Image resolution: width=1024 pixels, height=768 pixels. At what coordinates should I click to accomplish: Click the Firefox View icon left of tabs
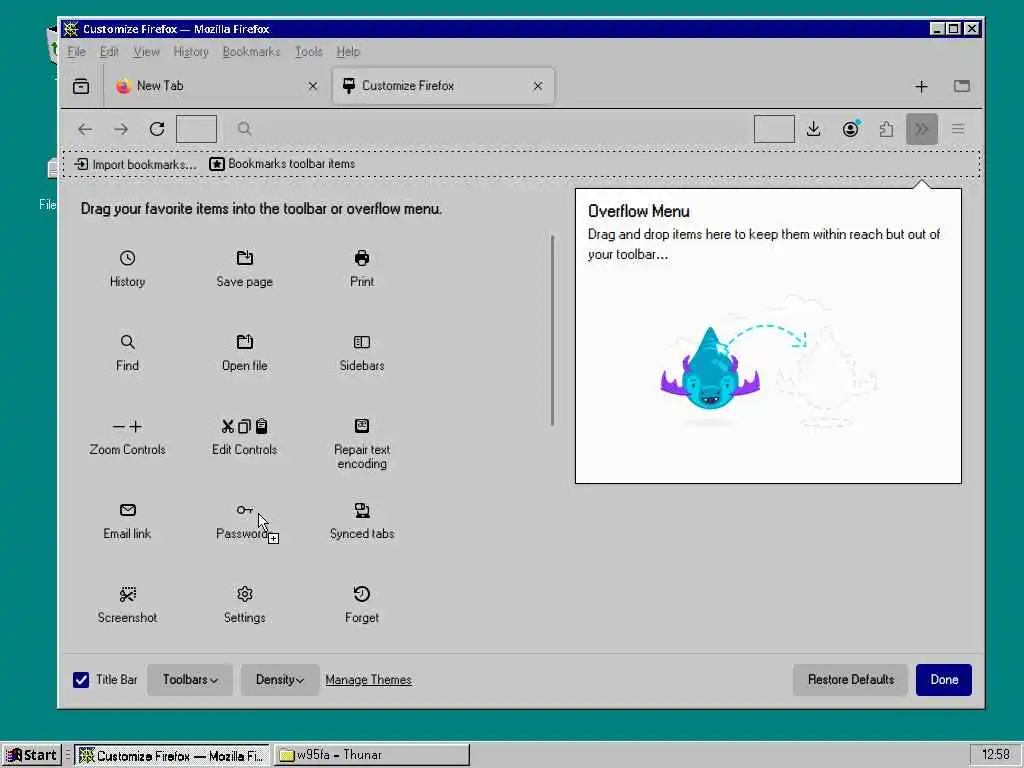point(81,86)
